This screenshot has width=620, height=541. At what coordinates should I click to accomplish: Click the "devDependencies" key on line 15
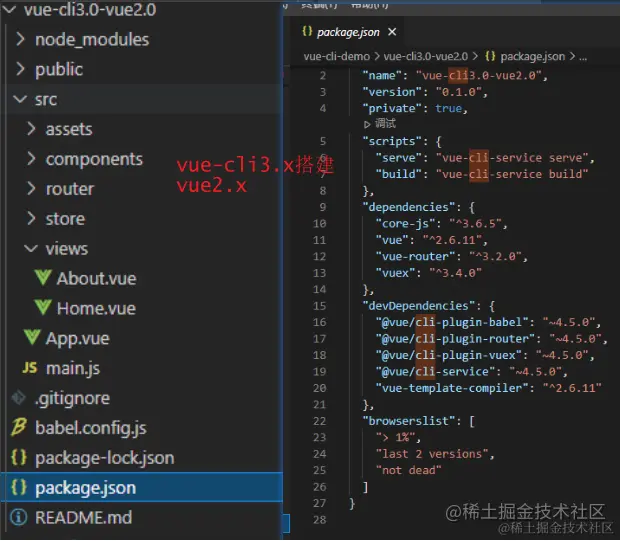tap(419, 306)
